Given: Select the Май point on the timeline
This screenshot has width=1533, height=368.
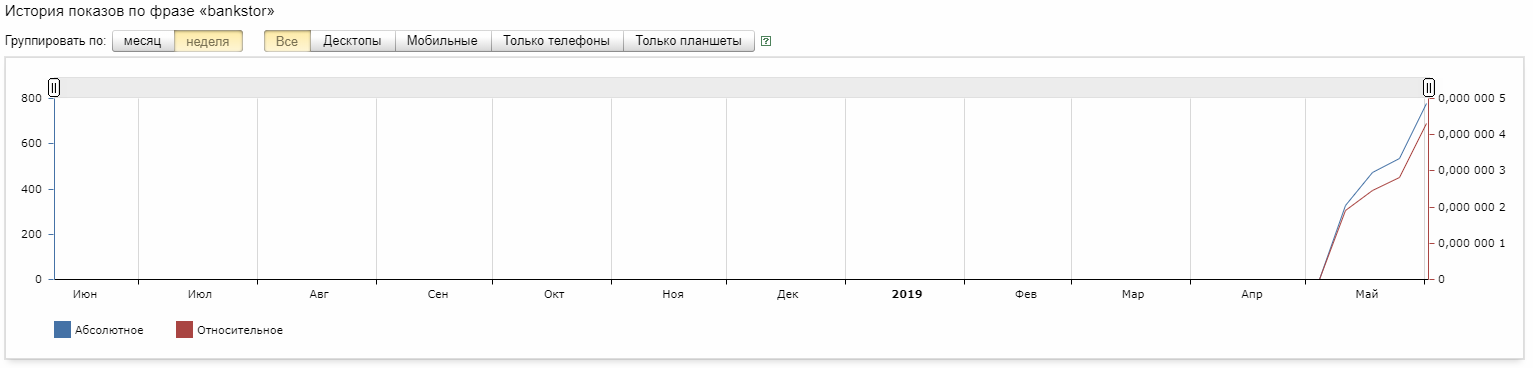Looking at the screenshot, I should click(x=1366, y=295).
